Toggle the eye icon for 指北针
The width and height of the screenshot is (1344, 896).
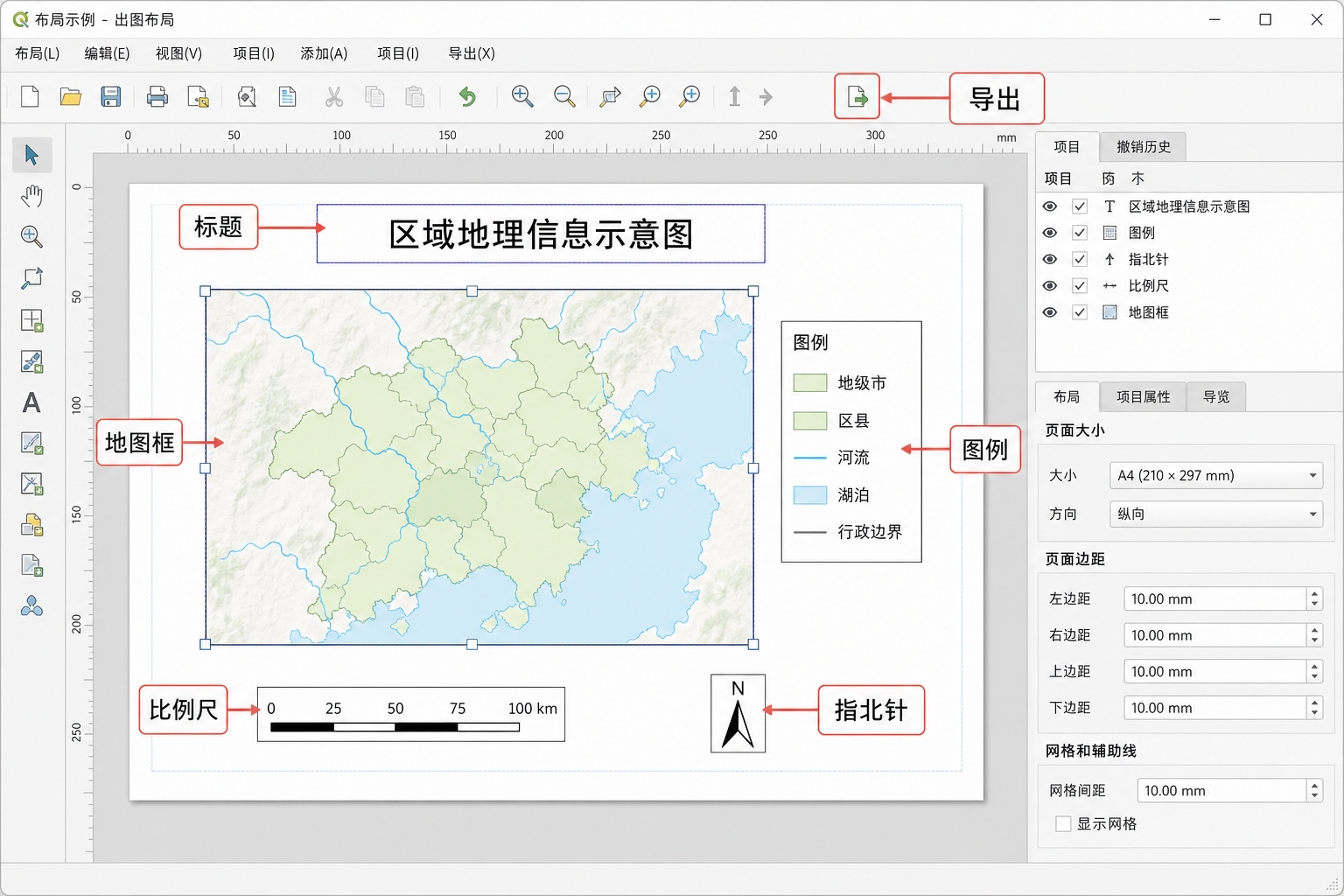(x=1050, y=259)
